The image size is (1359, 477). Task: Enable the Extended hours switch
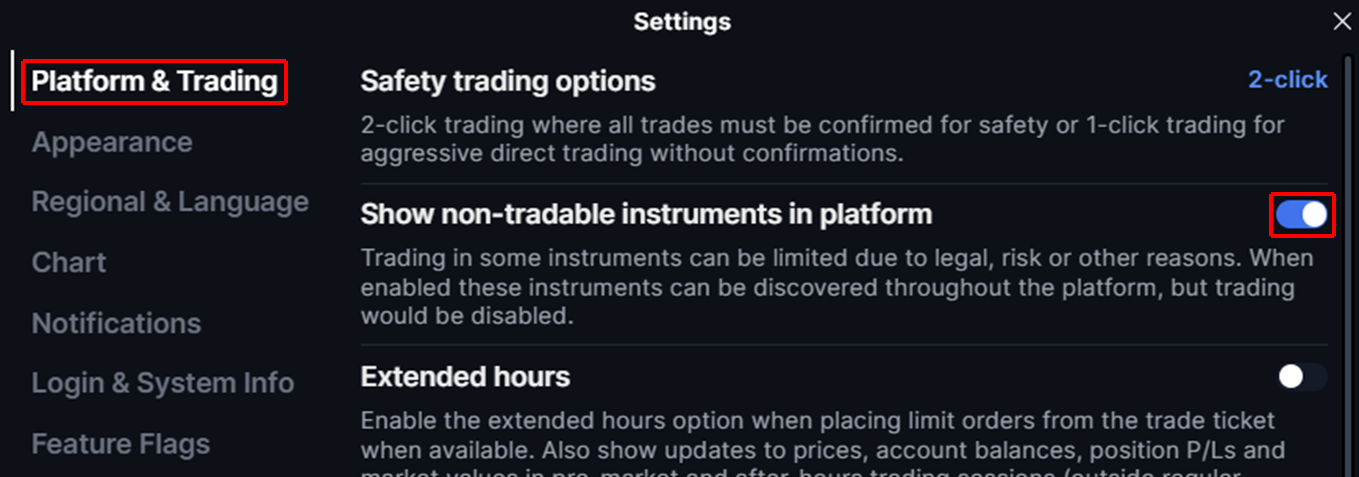[x=1302, y=377]
